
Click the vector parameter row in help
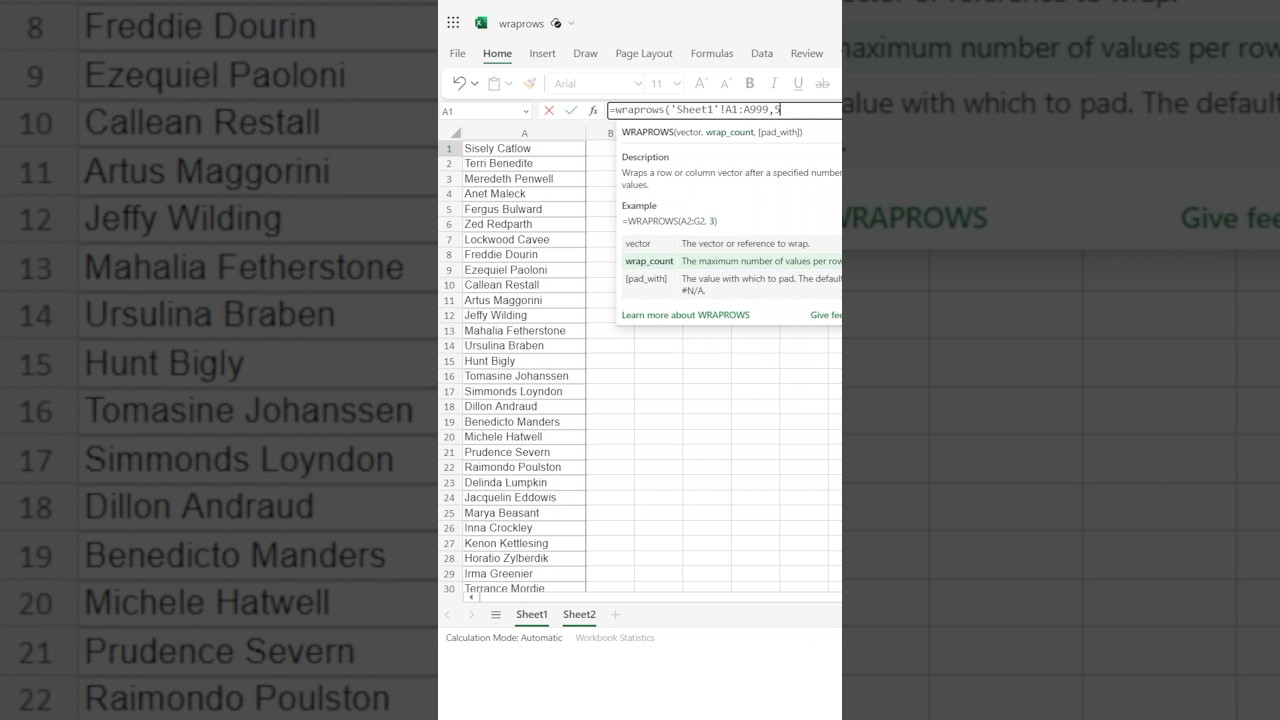(x=731, y=243)
